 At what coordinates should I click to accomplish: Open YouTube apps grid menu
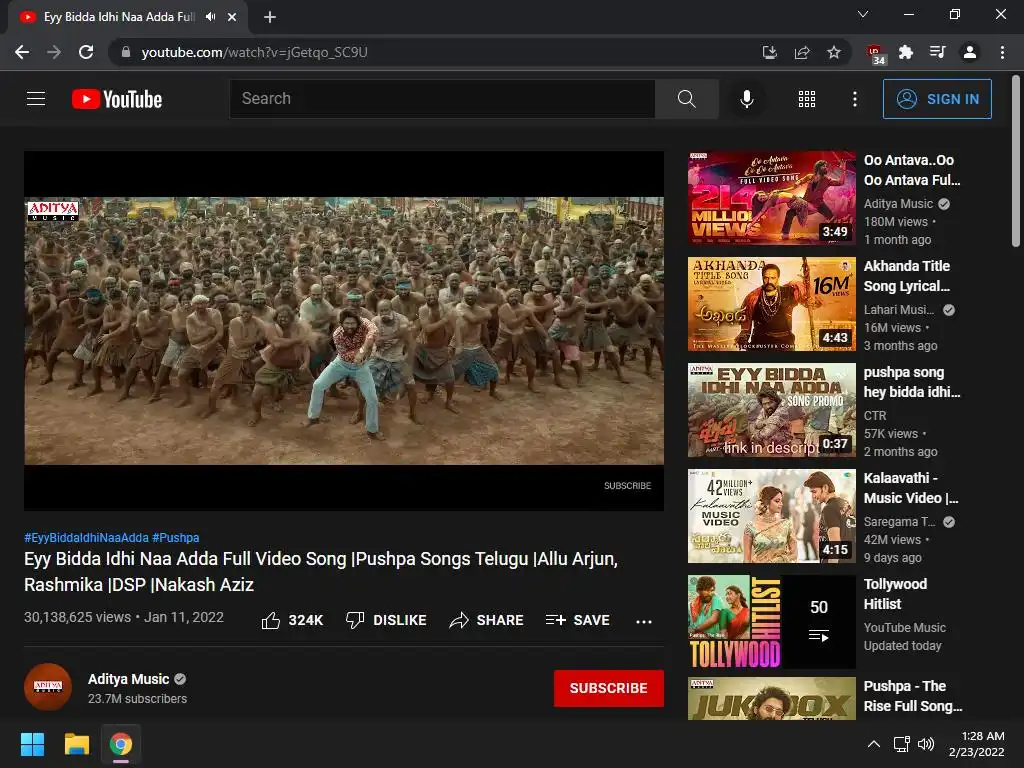click(x=807, y=99)
